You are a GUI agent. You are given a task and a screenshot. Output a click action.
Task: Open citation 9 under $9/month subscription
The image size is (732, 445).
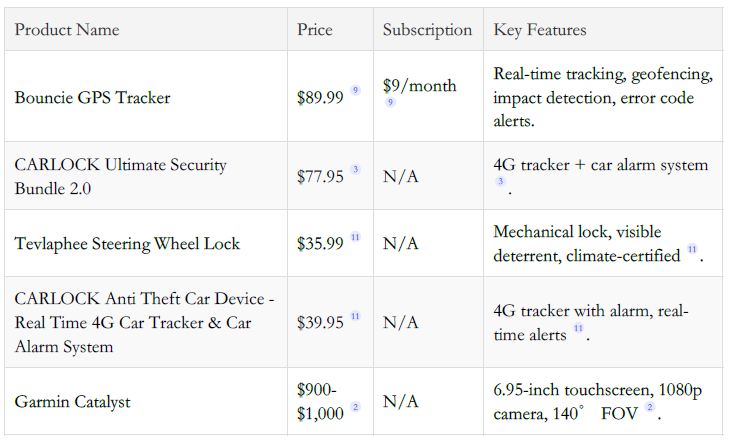click(x=390, y=103)
